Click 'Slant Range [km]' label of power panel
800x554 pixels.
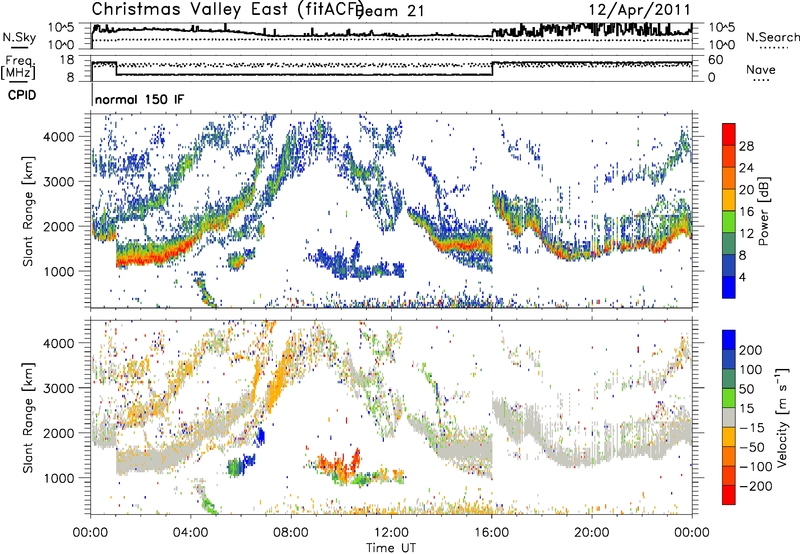(28, 211)
